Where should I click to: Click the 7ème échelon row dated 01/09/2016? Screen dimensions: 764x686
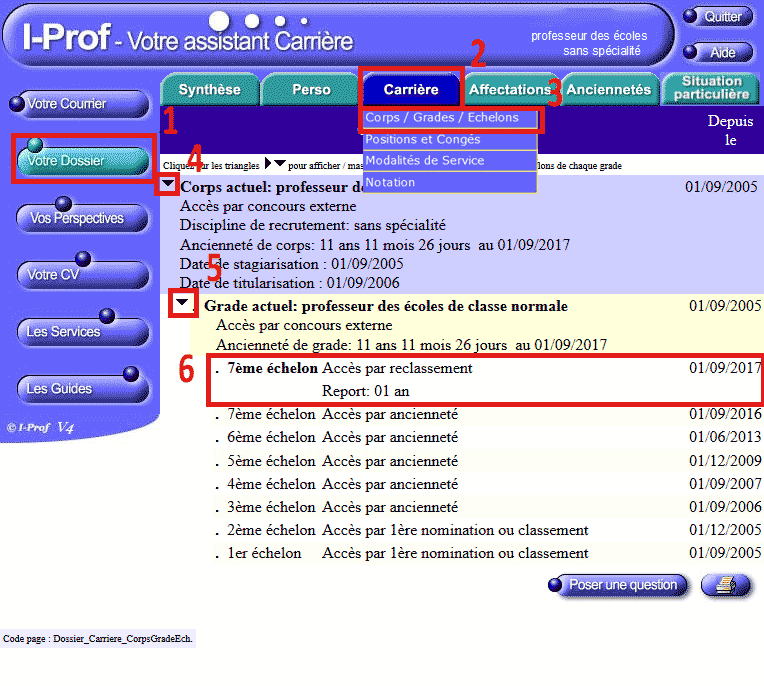pyautogui.click(x=487, y=415)
